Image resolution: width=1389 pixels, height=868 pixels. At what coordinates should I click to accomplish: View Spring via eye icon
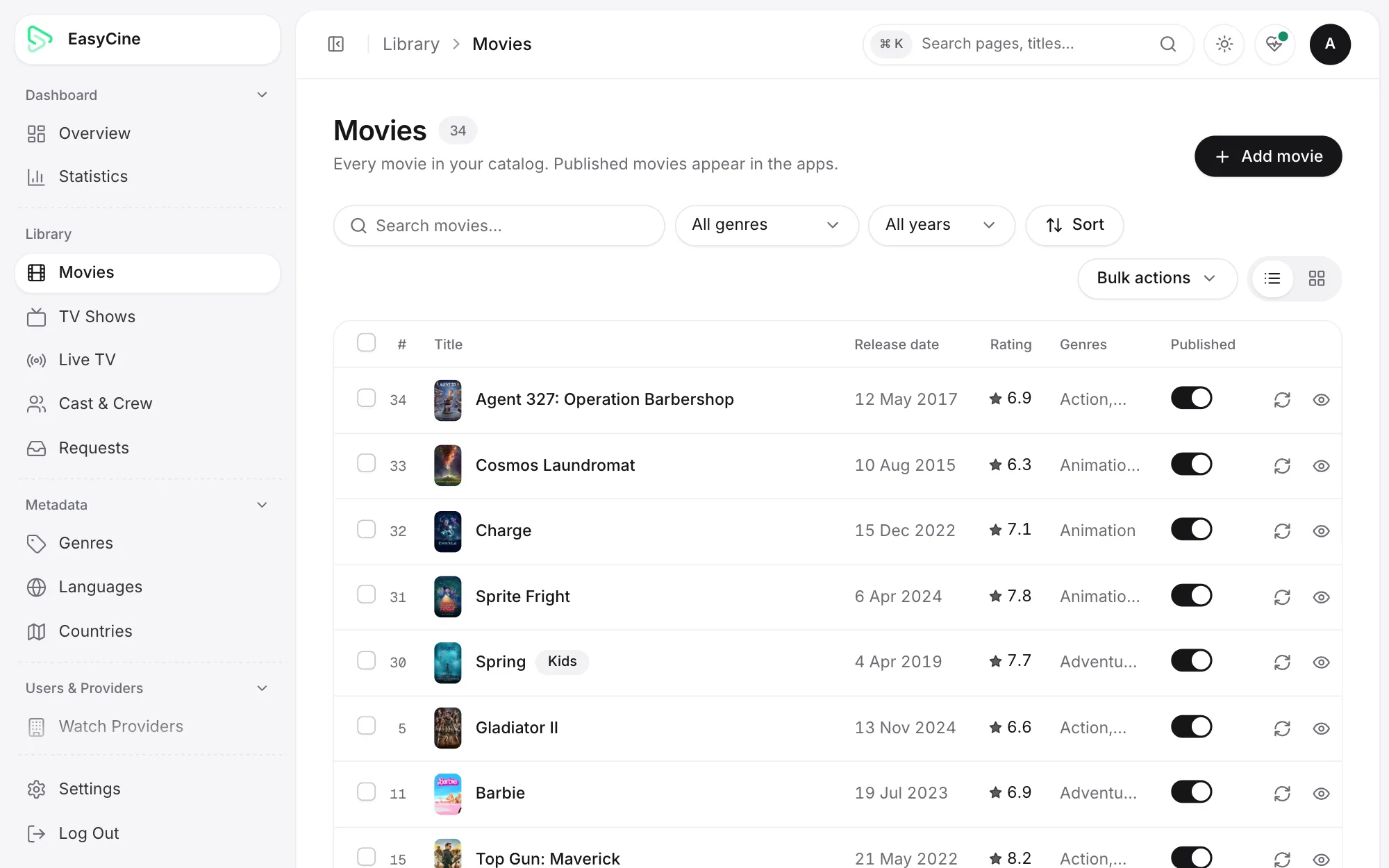[x=1321, y=662]
